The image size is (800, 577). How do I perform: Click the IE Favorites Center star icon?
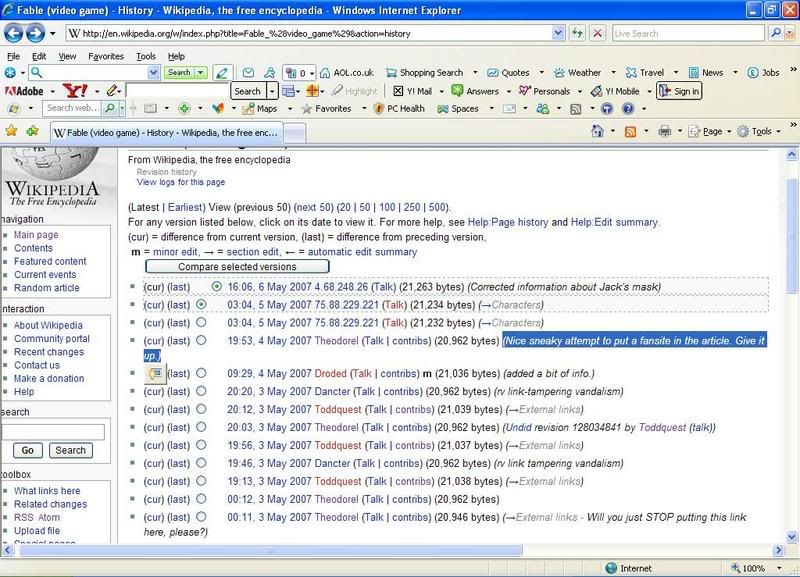coord(11,131)
